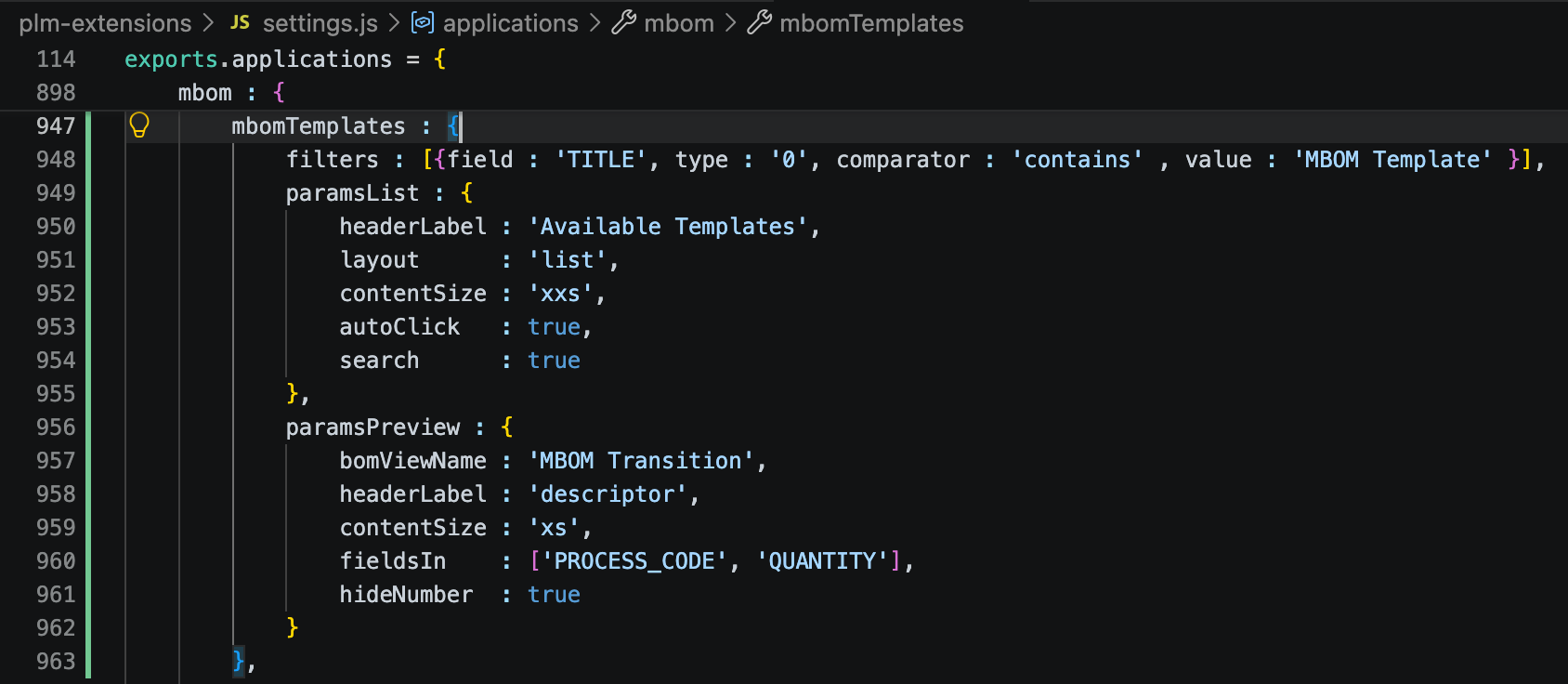The width and height of the screenshot is (1568, 684).
Task: Click the lightbulb code action icon
Action: (139, 125)
